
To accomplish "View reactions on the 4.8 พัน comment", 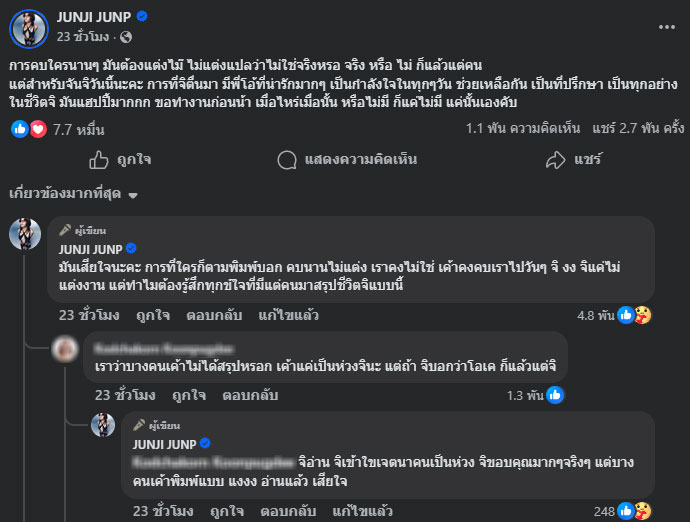I will click(634, 315).
